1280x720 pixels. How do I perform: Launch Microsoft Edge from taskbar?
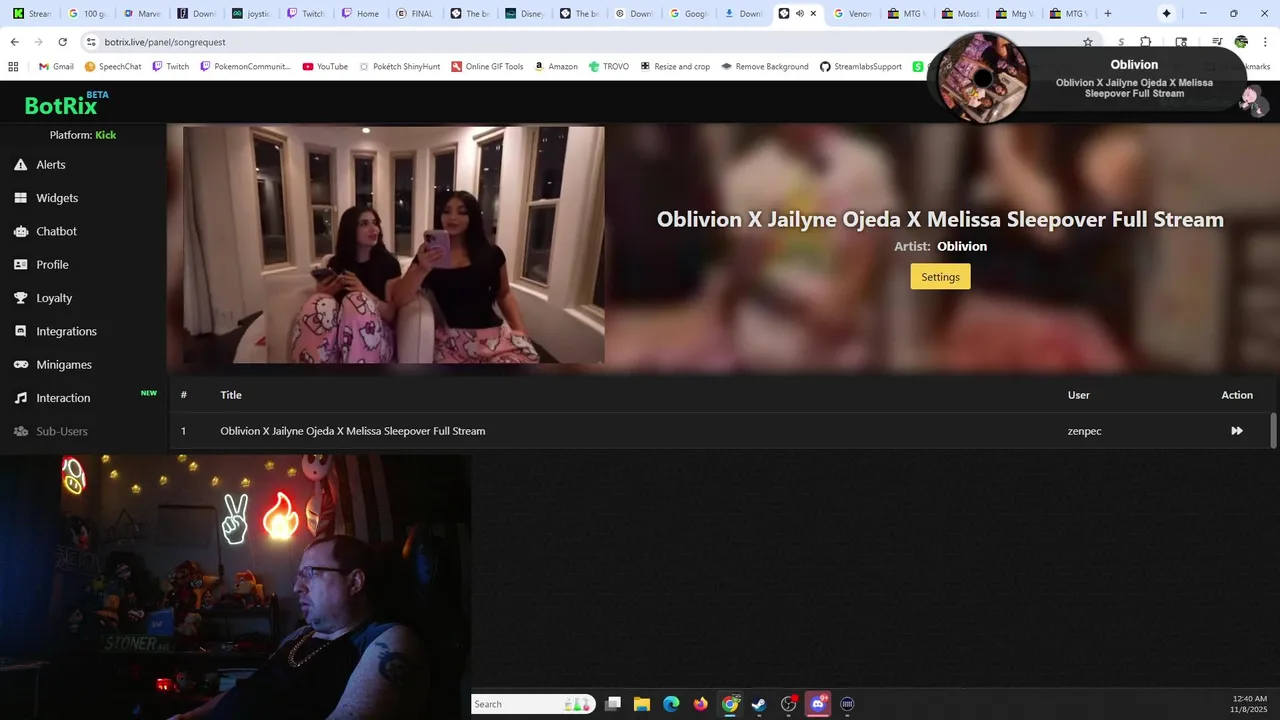click(671, 704)
